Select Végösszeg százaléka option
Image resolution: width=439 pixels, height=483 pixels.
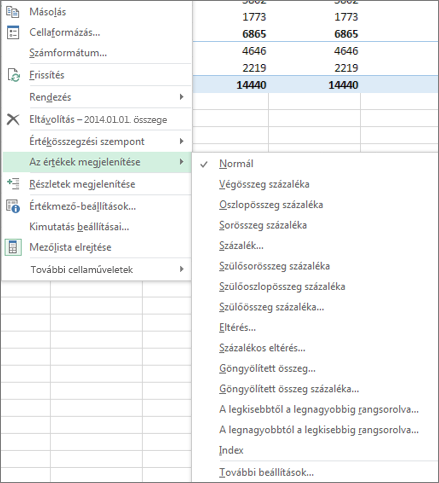[264, 184]
